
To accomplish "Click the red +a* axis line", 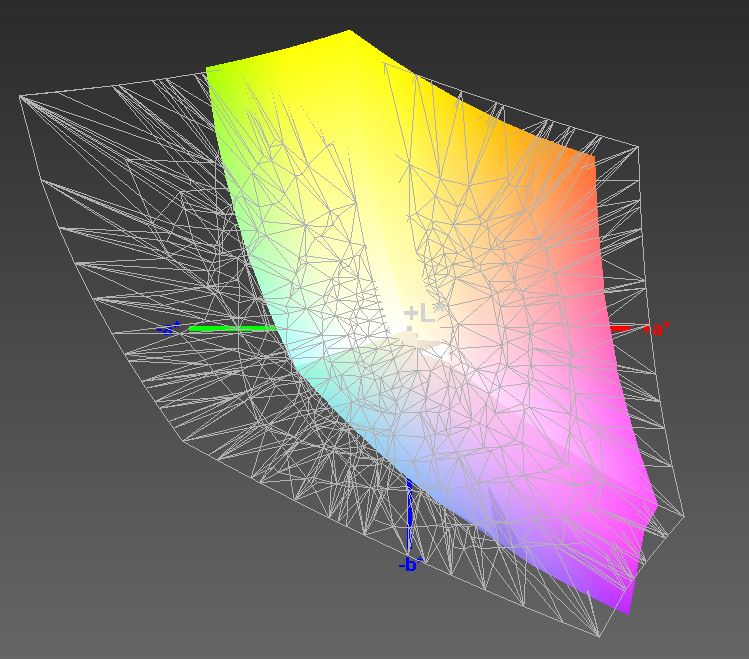I will (621, 329).
